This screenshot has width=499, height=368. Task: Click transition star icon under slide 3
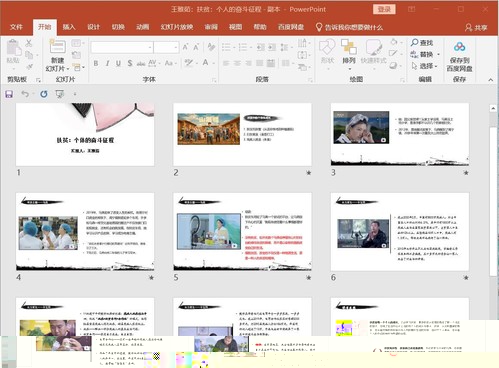[x=466, y=173]
